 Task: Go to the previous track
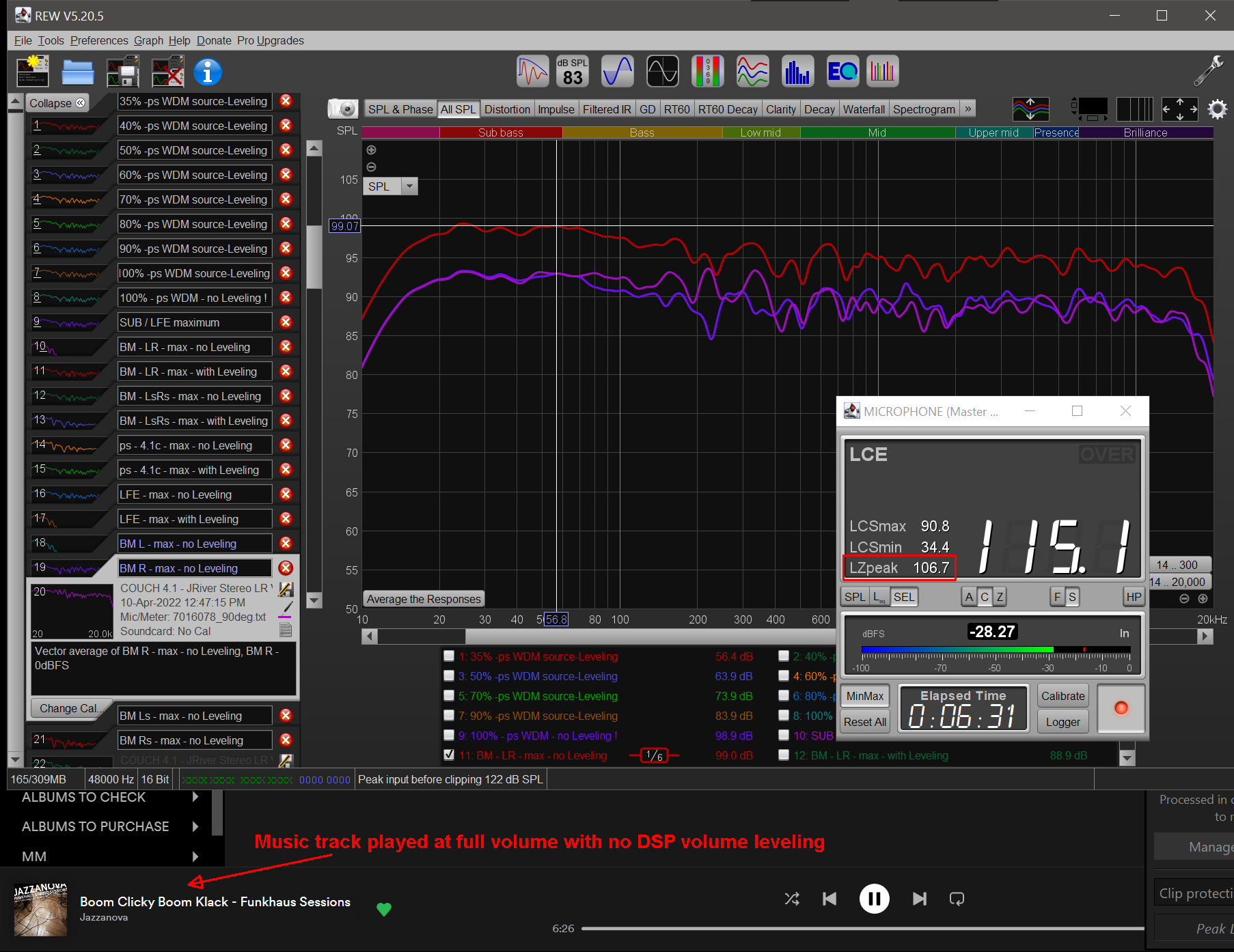(x=829, y=899)
